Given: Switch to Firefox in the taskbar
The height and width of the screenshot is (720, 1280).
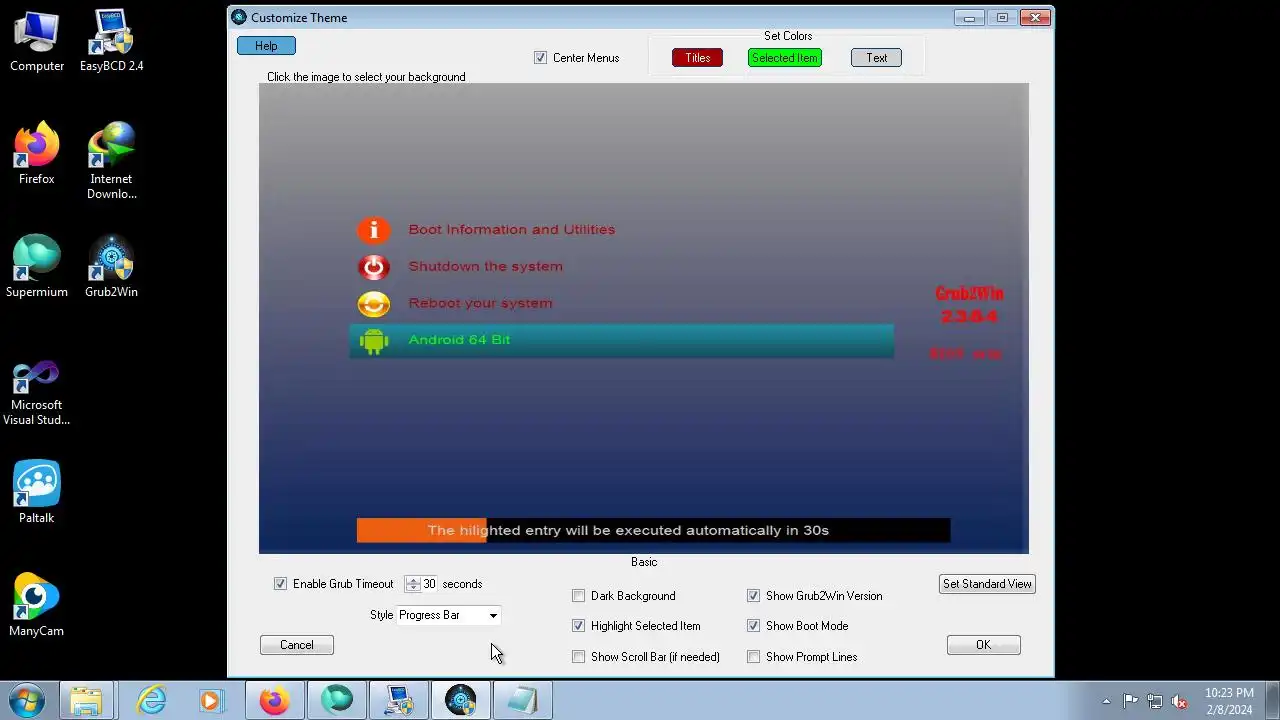Looking at the screenshot, I should pyautogui.click(x=273, y=700).
